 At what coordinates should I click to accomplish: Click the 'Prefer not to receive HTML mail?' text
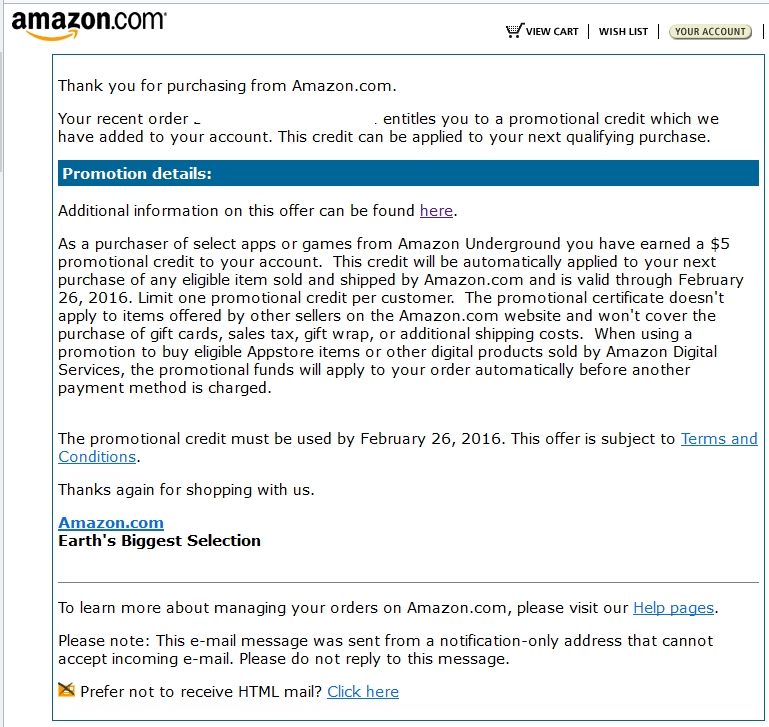click(201, 692)
